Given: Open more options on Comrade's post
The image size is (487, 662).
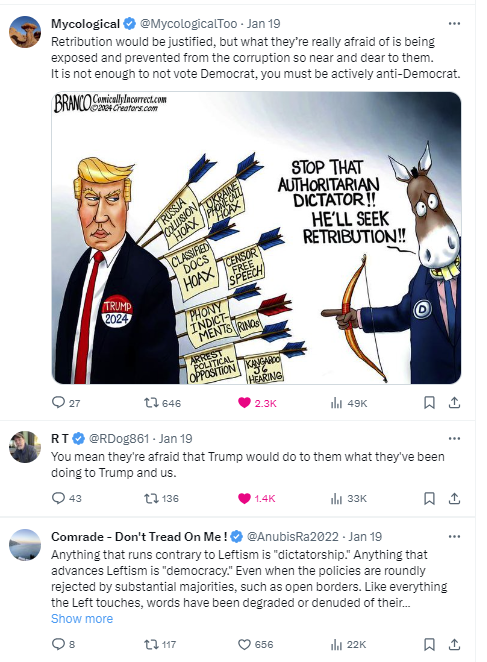Looking at the screenshot, I should 454,537.
